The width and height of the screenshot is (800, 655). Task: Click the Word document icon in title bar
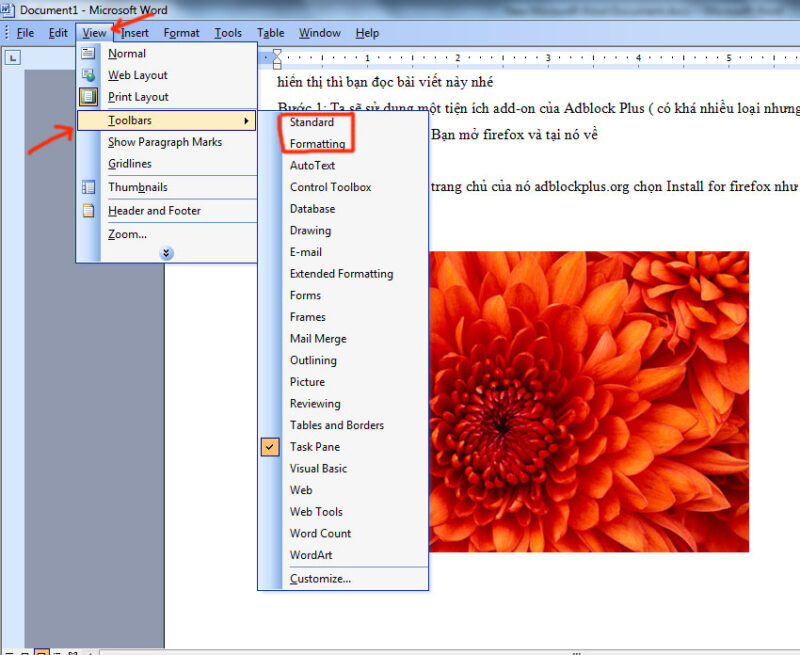(x=9, y=9)
